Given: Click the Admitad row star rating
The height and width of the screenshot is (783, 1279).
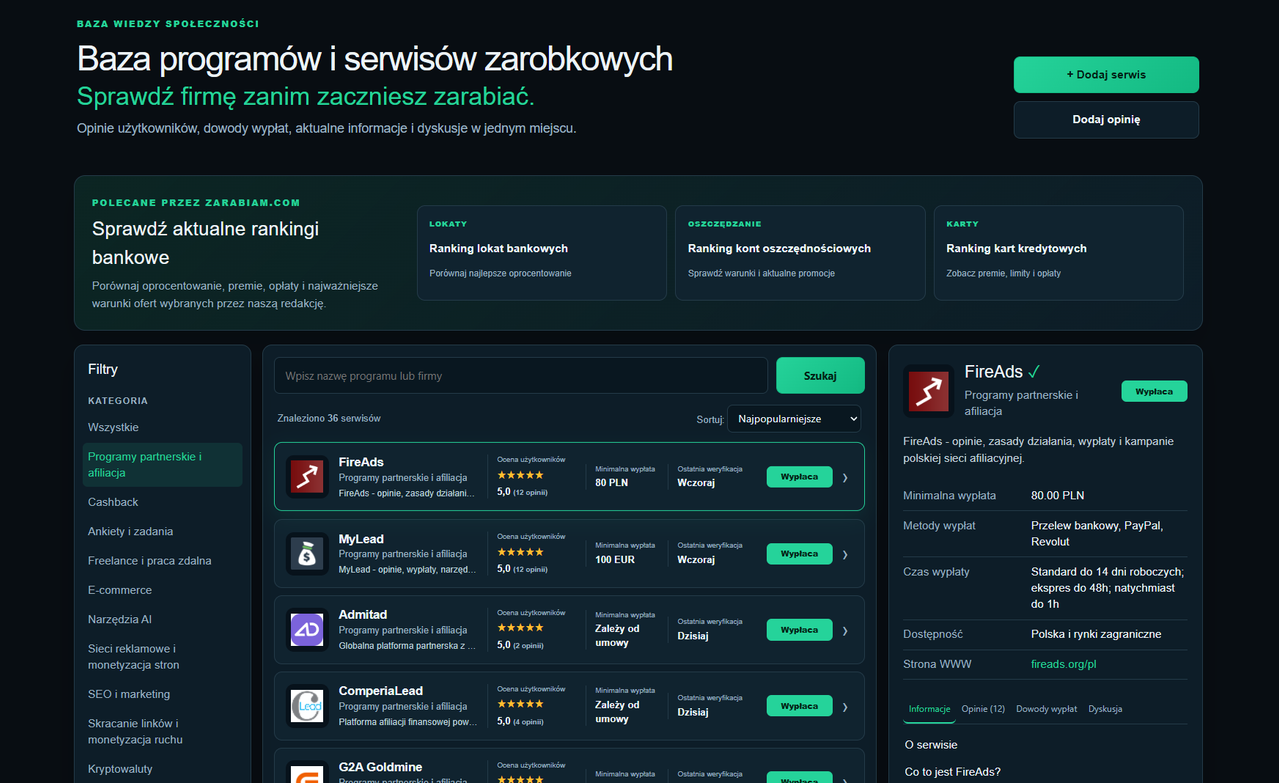Looking at the screenshot, I should (520, 628).
